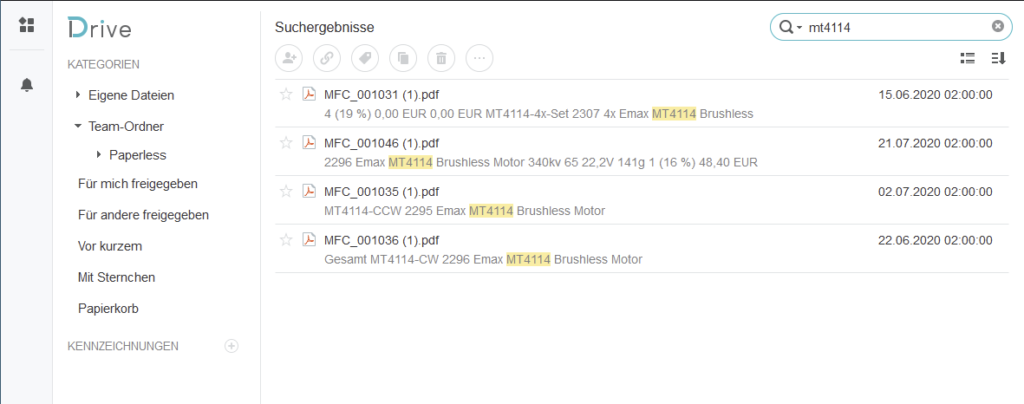Toggle star on MFC_001036 (1).pdf
This screenshot has height=404, width=1024.
286,240
